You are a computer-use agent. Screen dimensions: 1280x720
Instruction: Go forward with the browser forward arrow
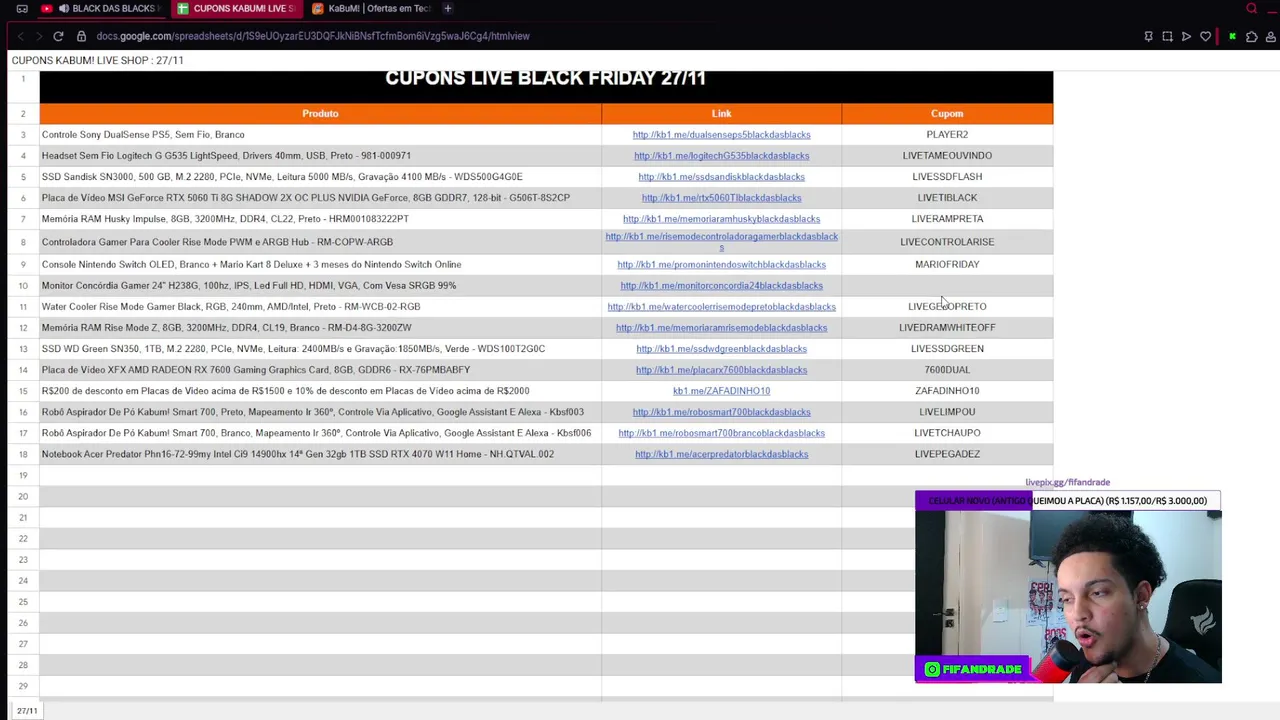[39, 36]
